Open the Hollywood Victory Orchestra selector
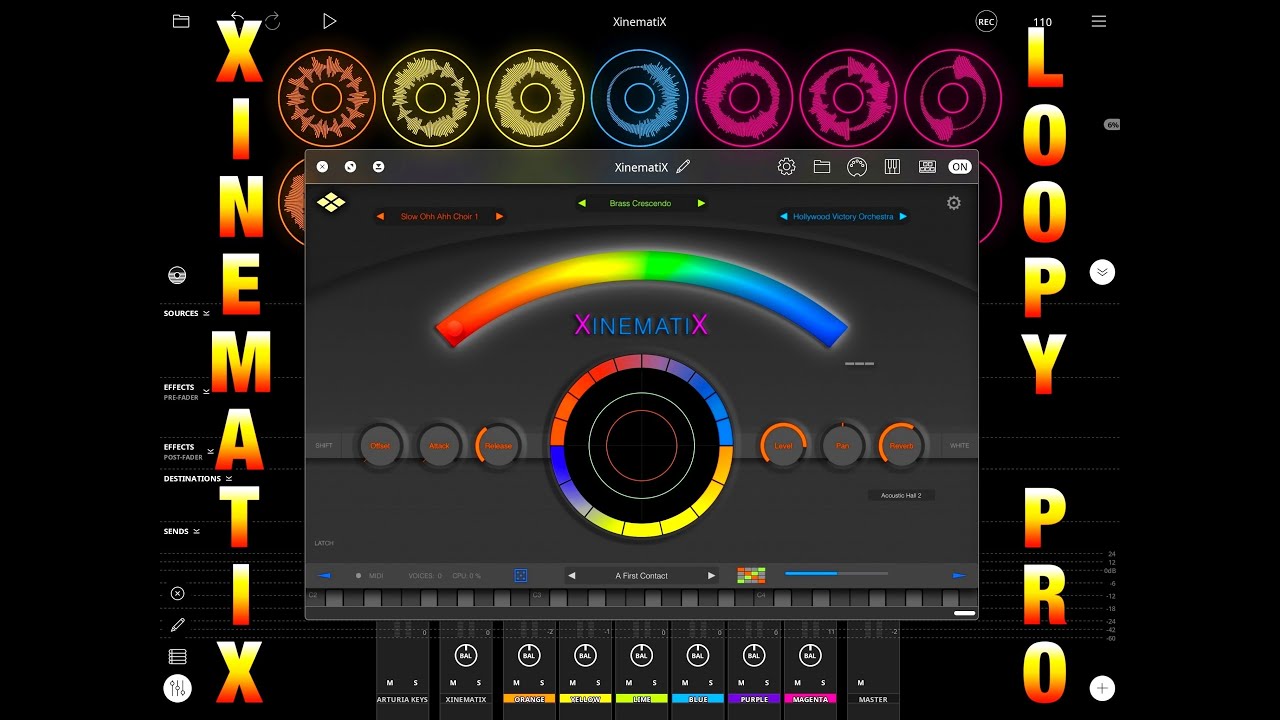Image resolution: width=1280 pixels, height=720 pixels. [x=843, y=216]
